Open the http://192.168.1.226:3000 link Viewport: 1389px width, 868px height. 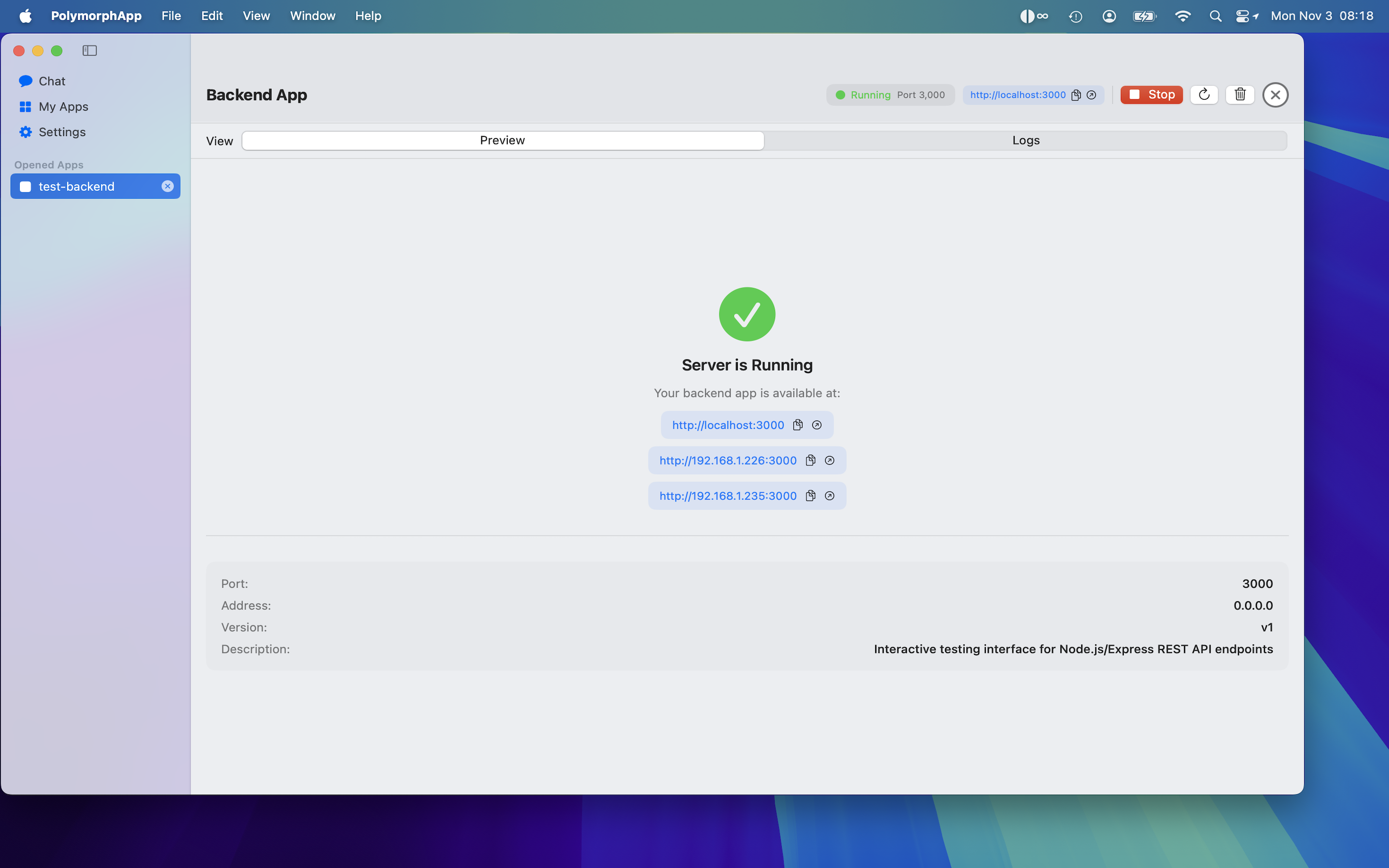pos(727,461)
